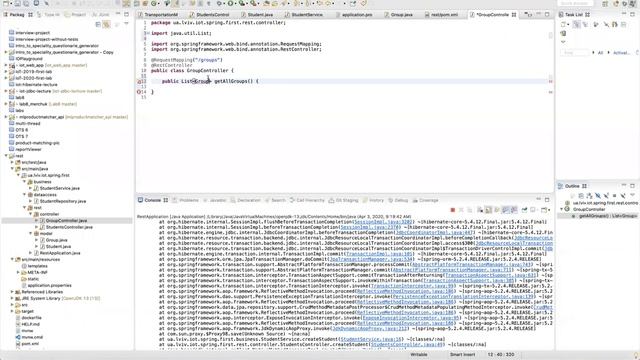This screenshot has height=360, width=640.
Task: Click New Task icon in Task List
Action: [563, 24]
